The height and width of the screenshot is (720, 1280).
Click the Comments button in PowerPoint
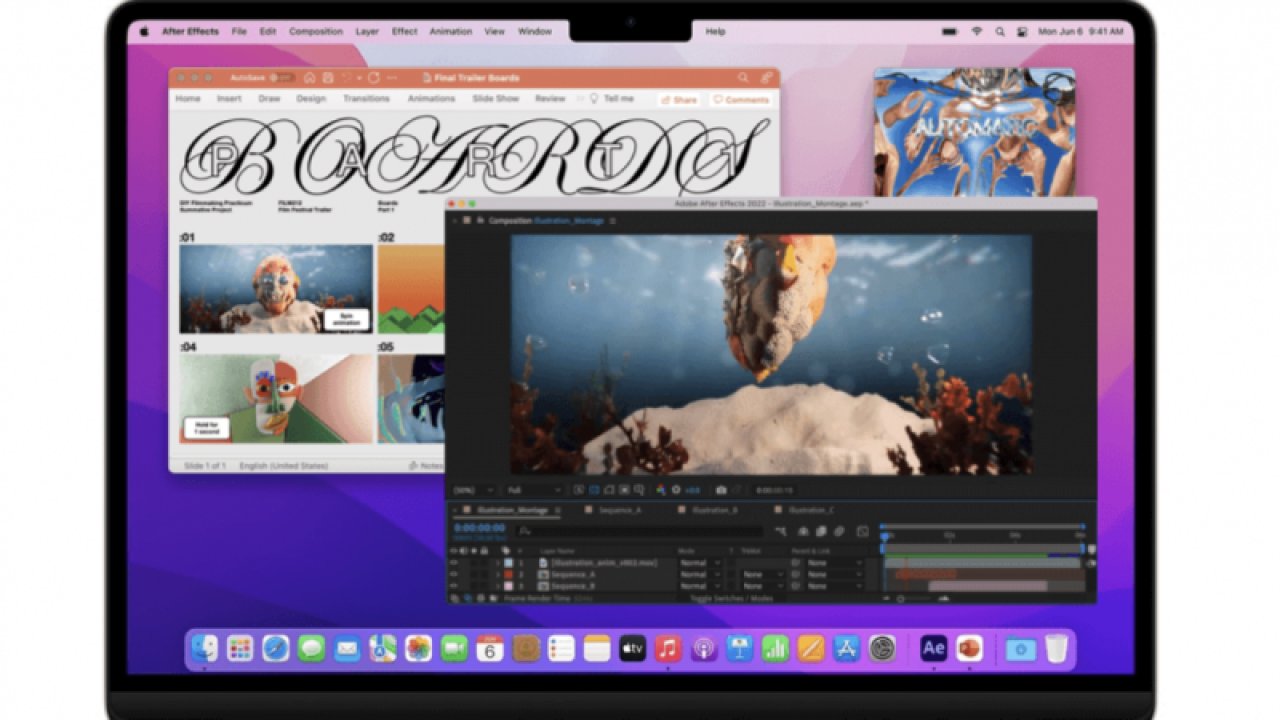[x=741, y=100]
